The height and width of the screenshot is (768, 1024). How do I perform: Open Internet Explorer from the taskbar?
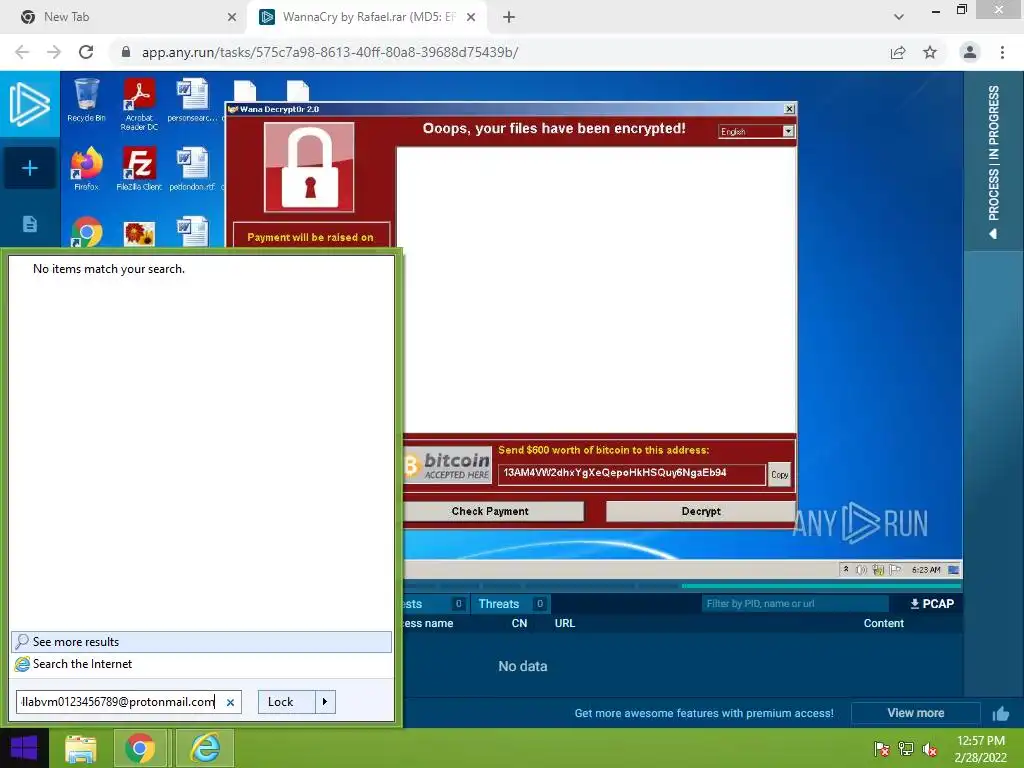tap(205, 748)
